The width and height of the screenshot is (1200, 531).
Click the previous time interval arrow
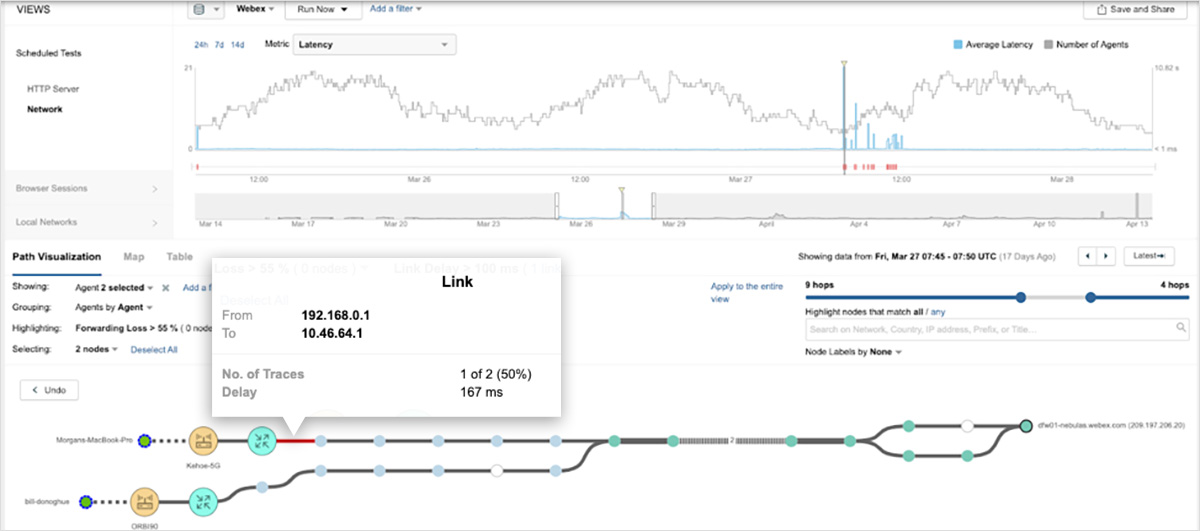pyautogui.click(x=1087, y=257)
